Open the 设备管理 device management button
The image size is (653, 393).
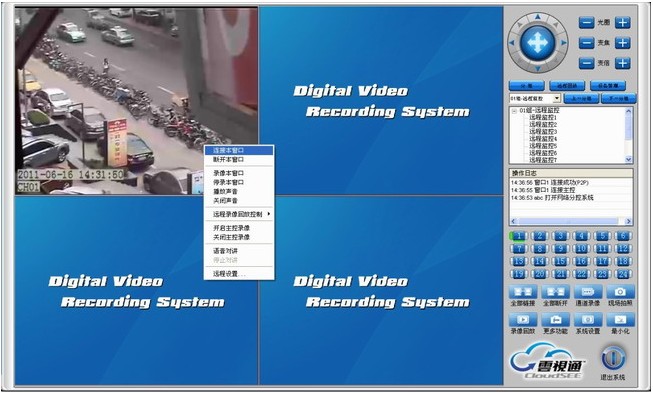coord(608,86)
